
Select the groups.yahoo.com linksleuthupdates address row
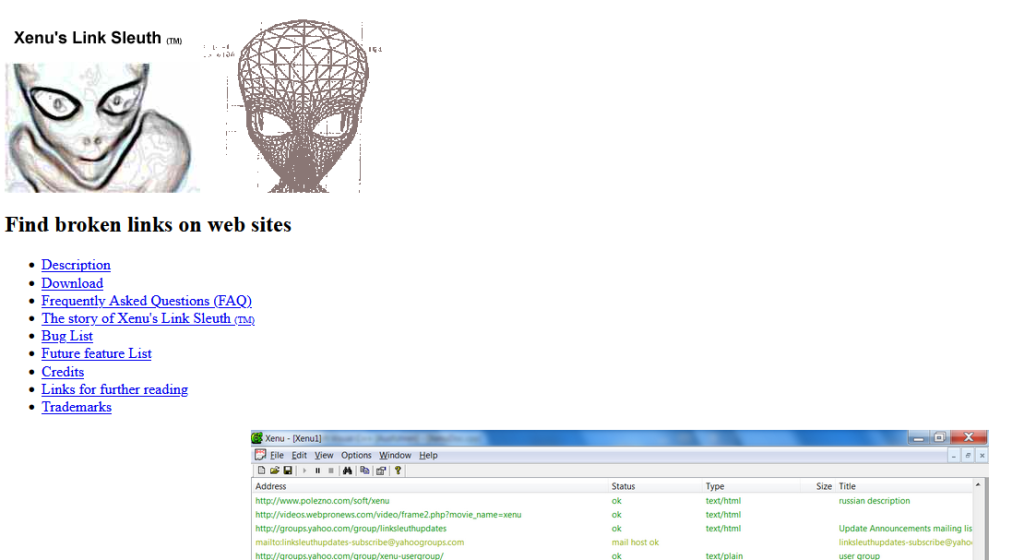351,529
